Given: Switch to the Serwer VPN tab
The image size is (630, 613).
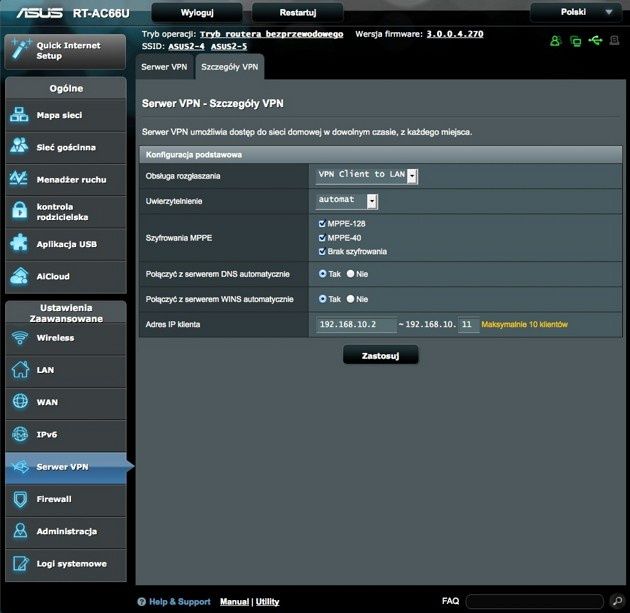Looking at the screenshot, I should click(x=164, y=67).
